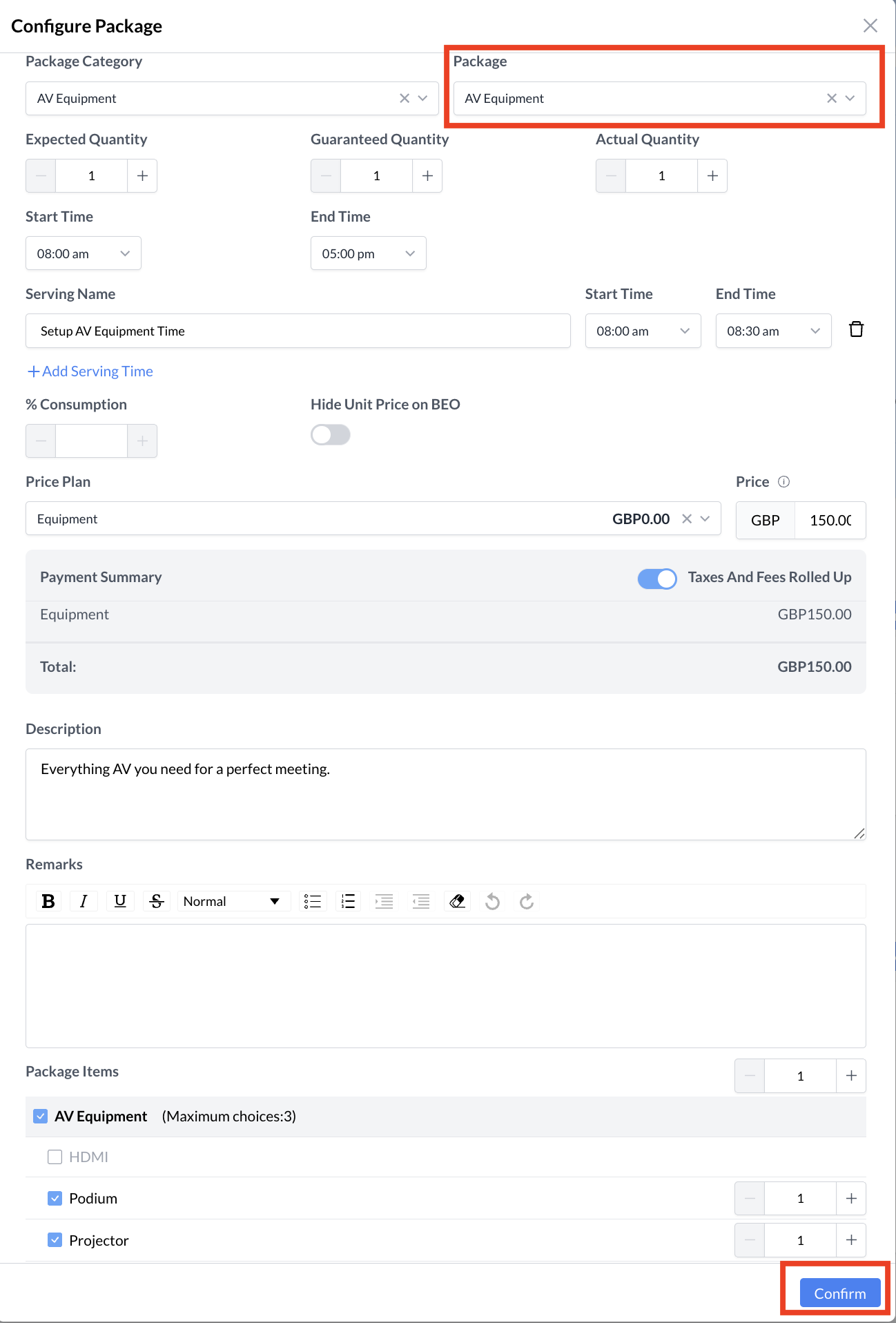Redo the last Remarks edit

point(527,901)
